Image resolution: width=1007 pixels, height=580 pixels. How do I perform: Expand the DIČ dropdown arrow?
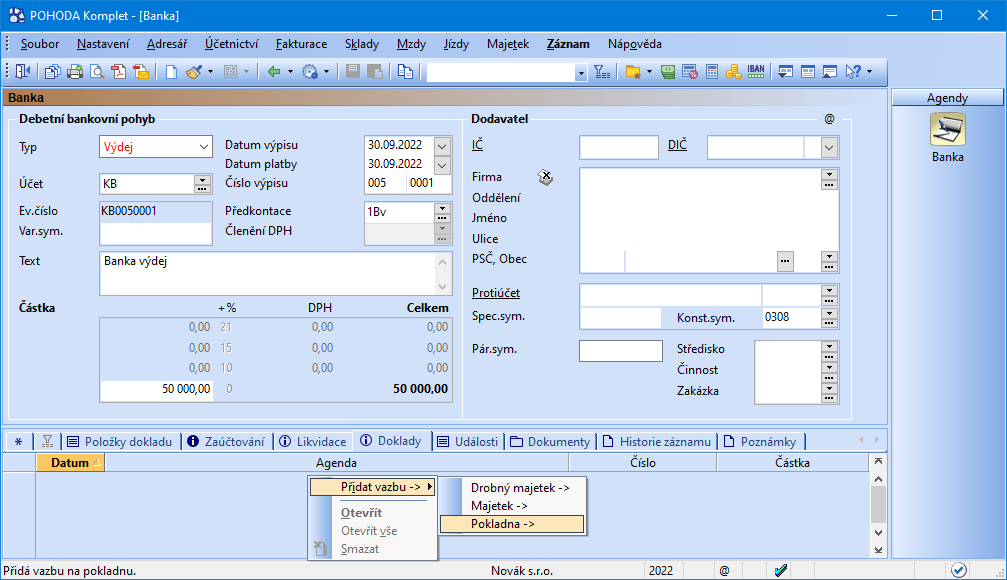coord(829,148)
